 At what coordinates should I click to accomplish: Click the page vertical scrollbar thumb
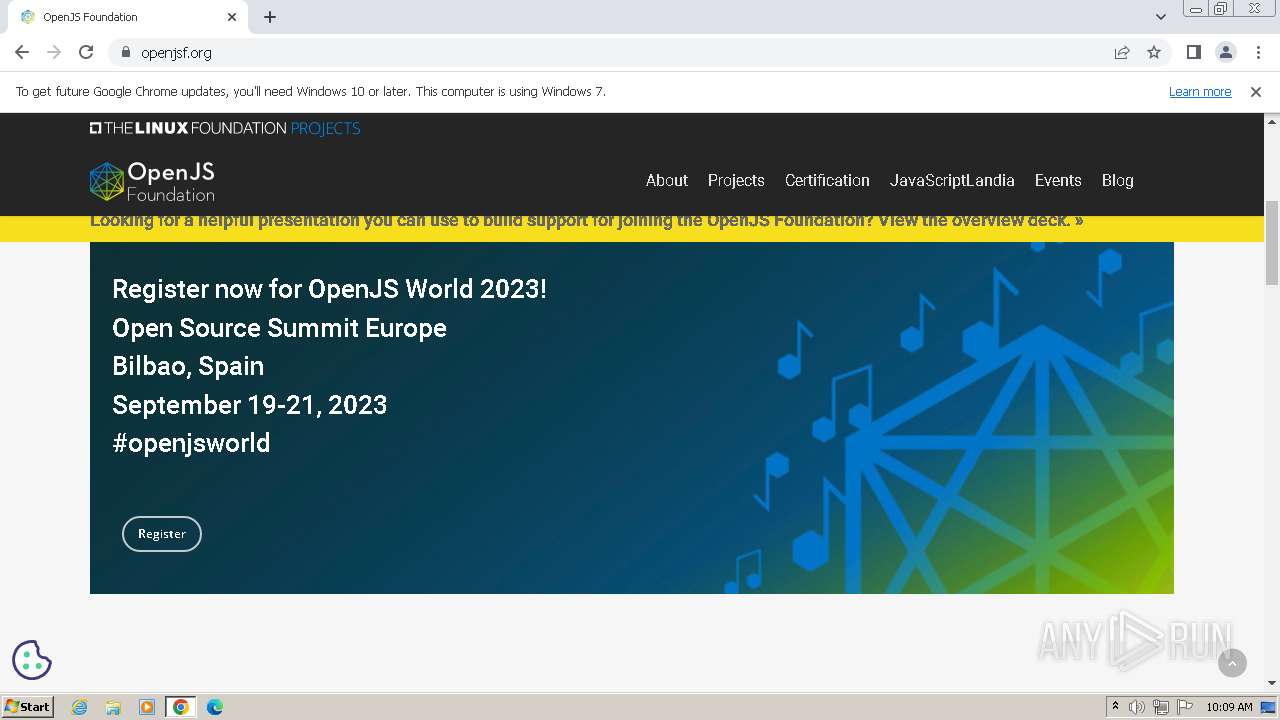coord(1272,242)
